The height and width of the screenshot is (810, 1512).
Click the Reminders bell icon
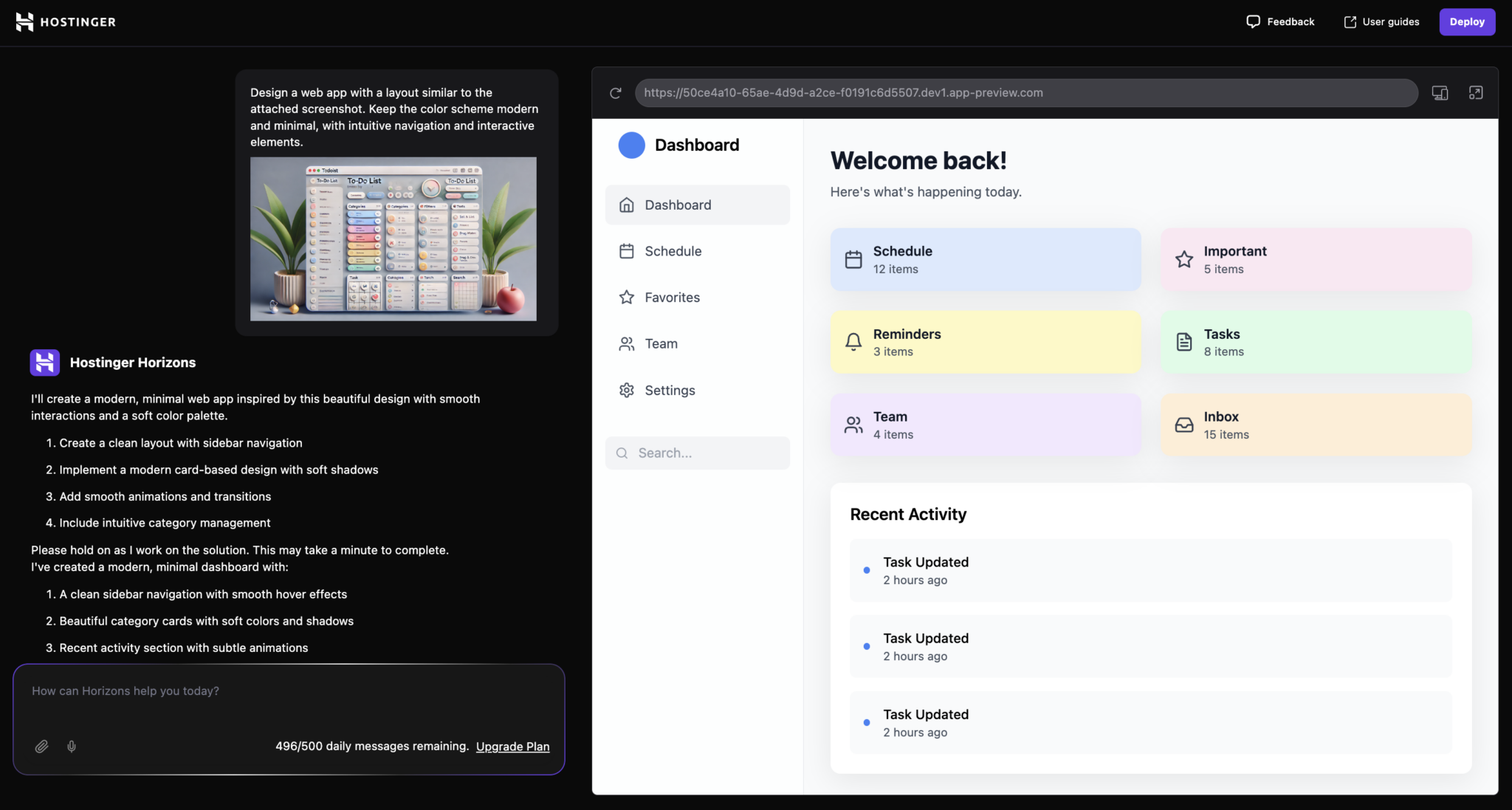(x=853, y=342)
